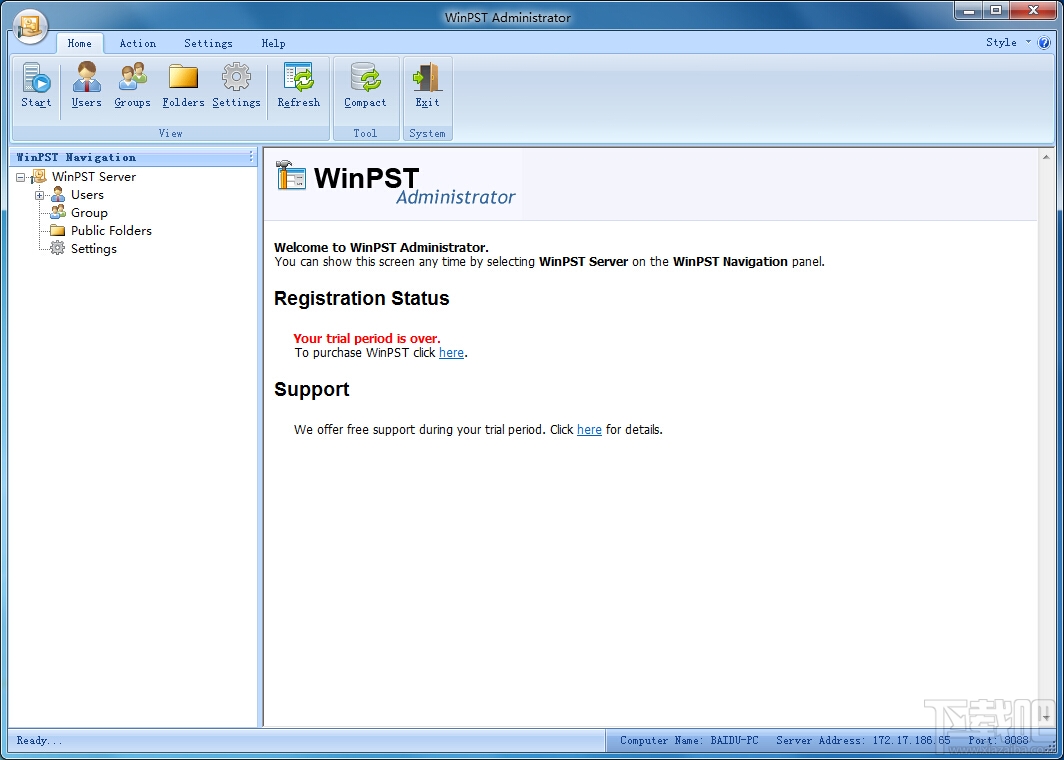
Task: Open the Style dropdown
Action: pyautogui.click(x=1008, y=42)
